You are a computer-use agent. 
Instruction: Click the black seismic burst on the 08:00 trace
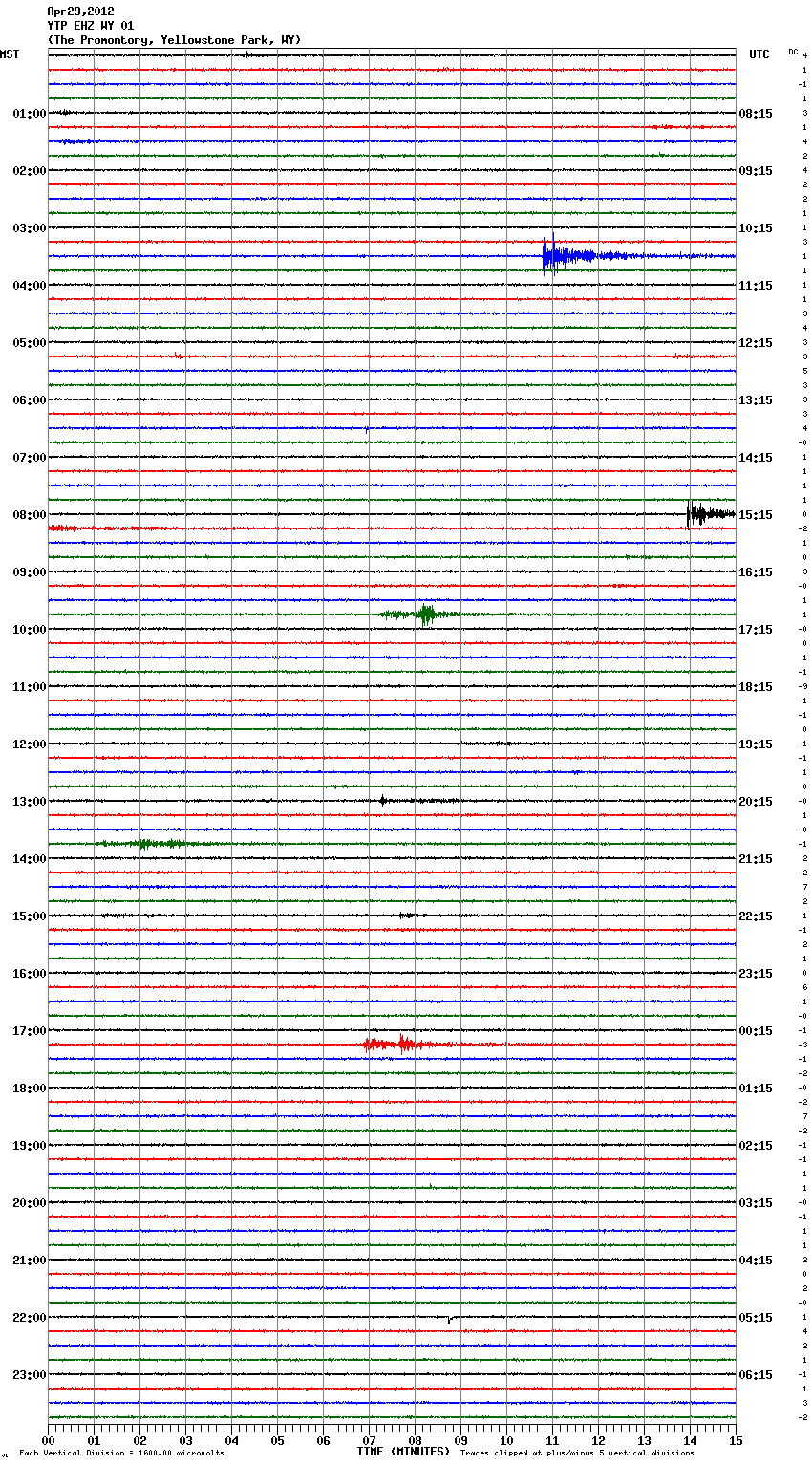point(710,514)
